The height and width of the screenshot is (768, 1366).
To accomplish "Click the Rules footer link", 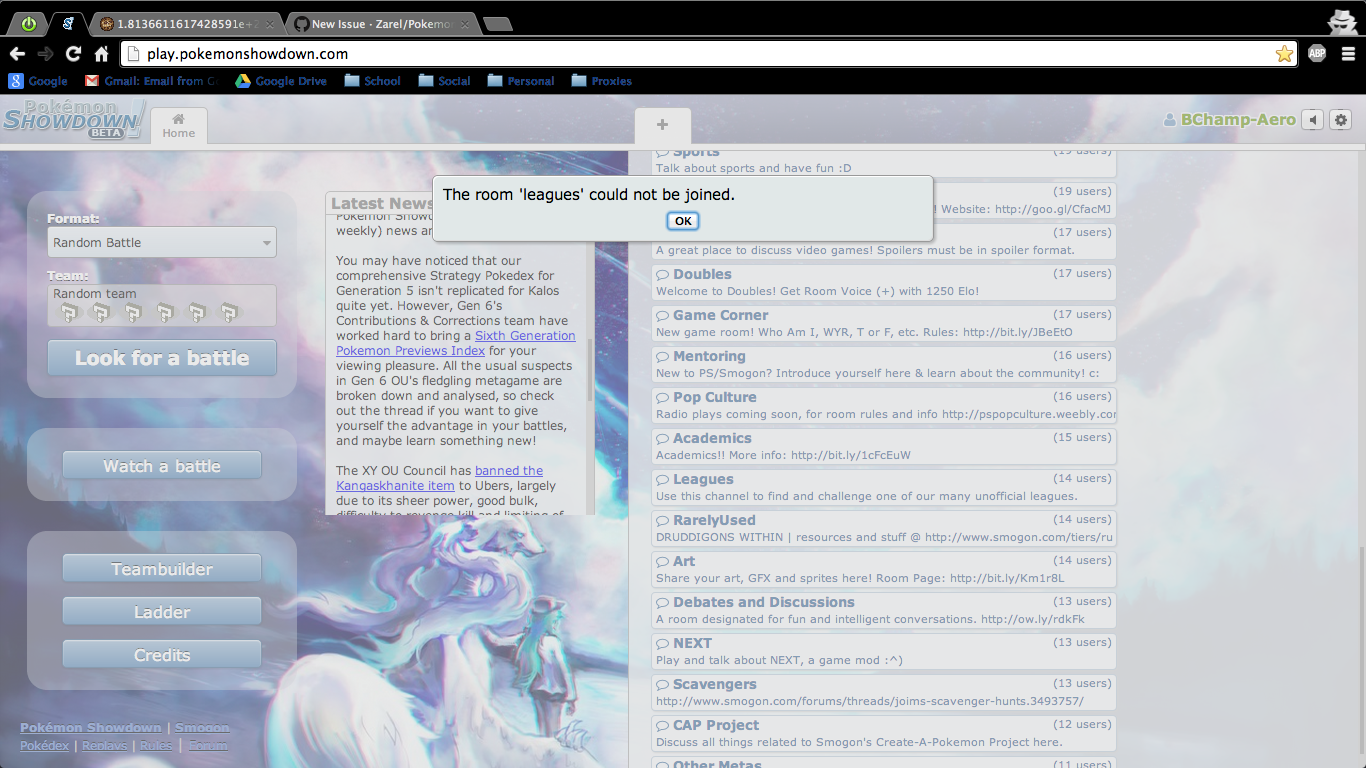I will (155, 745).
